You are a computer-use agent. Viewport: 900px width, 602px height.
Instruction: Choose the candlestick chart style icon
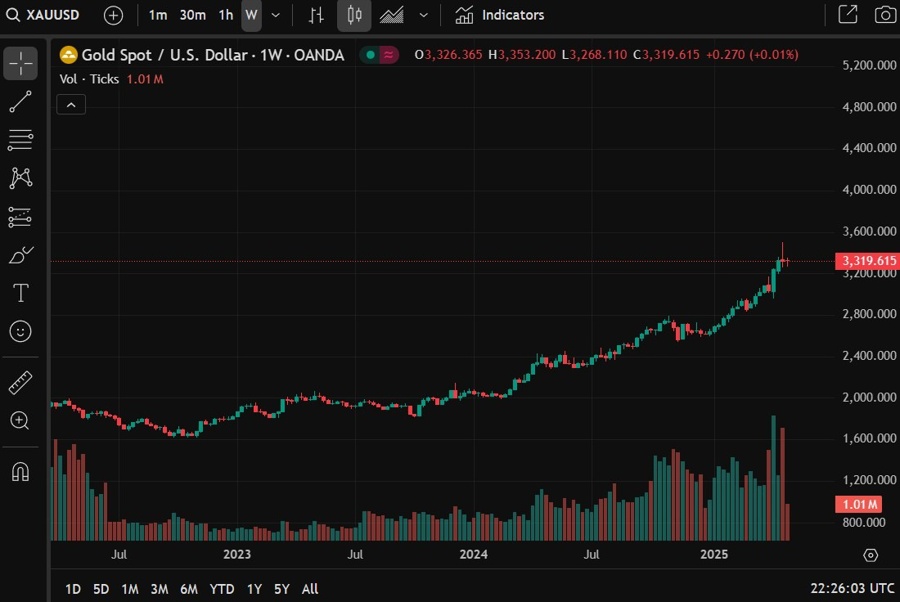tap(354, 15)
